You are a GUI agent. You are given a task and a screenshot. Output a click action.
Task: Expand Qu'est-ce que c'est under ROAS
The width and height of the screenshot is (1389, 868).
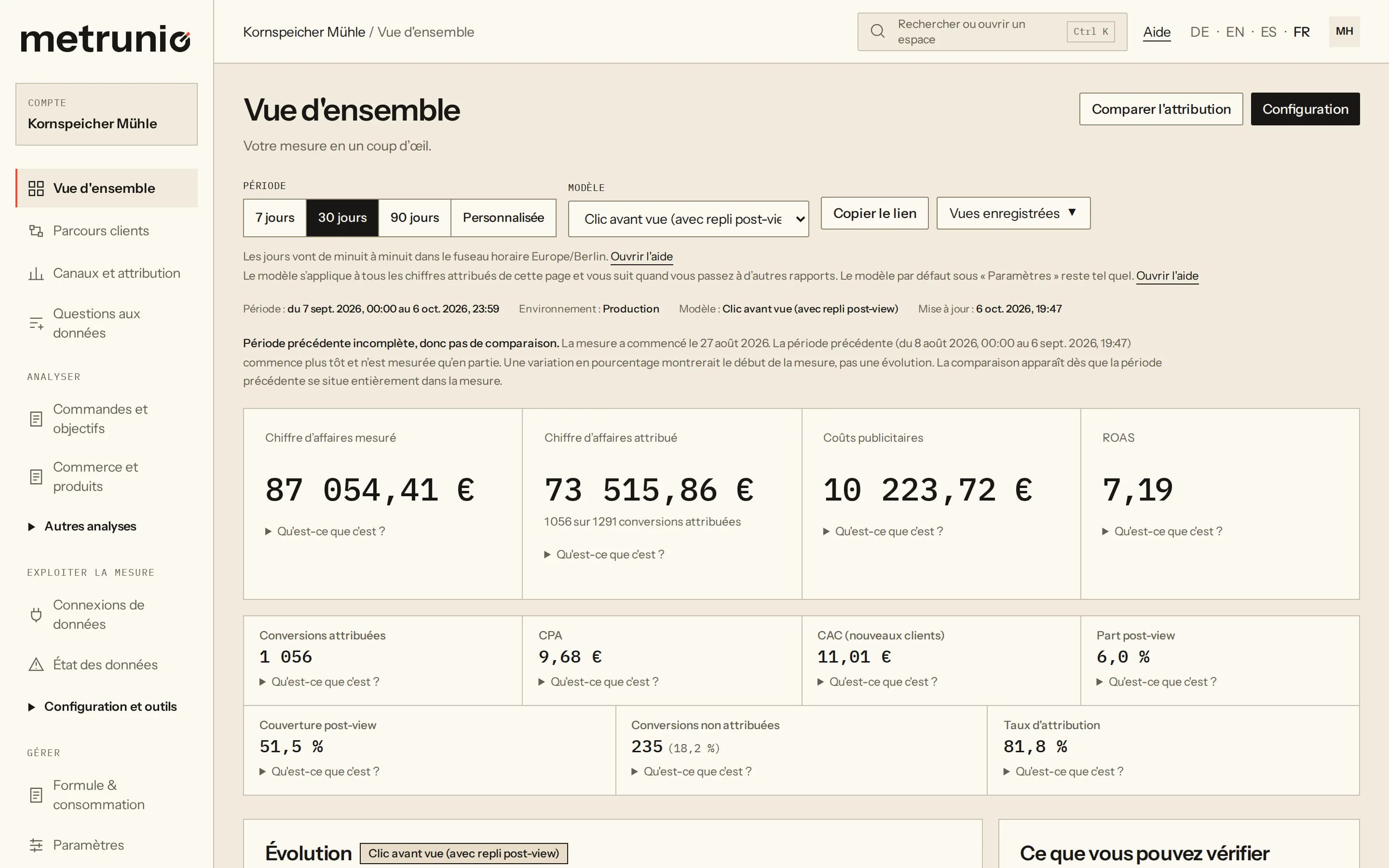(1162, 531)
